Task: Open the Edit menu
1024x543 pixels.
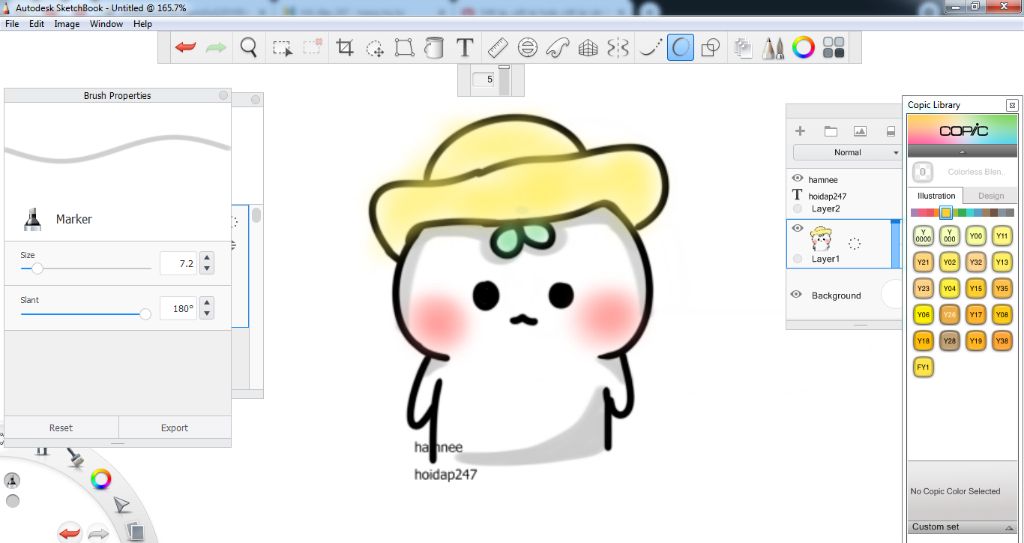Action: pos(37,24)
